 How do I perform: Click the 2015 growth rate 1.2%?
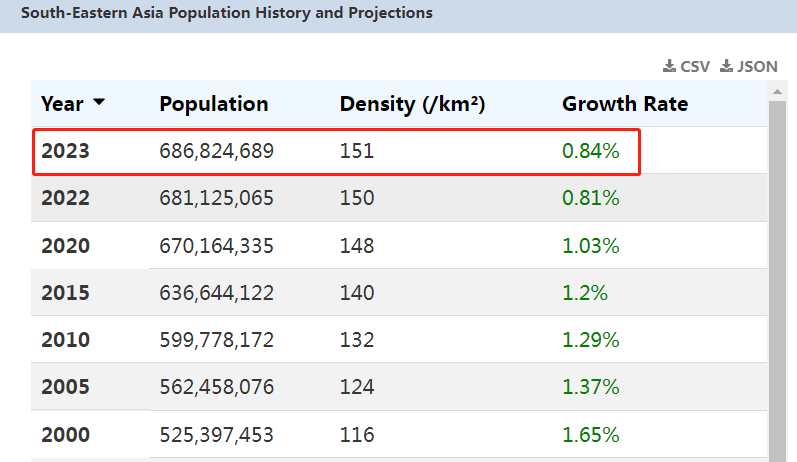[585, 293]
